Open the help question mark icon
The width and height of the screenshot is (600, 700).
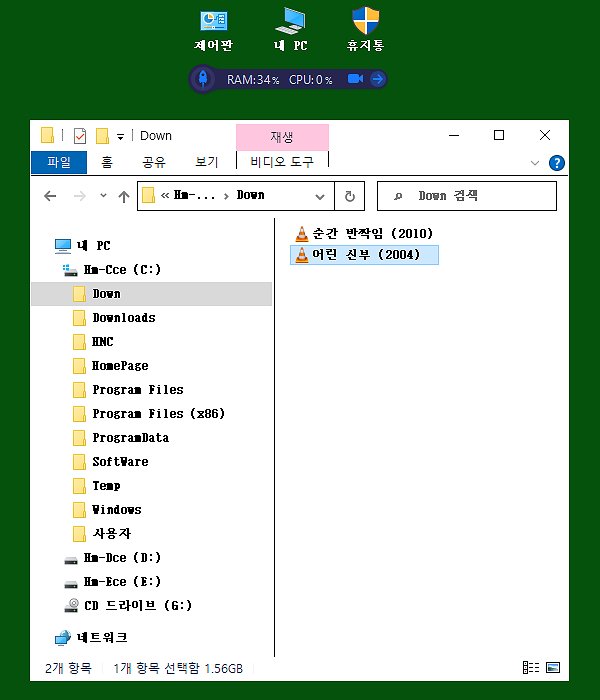pos(556,163)
